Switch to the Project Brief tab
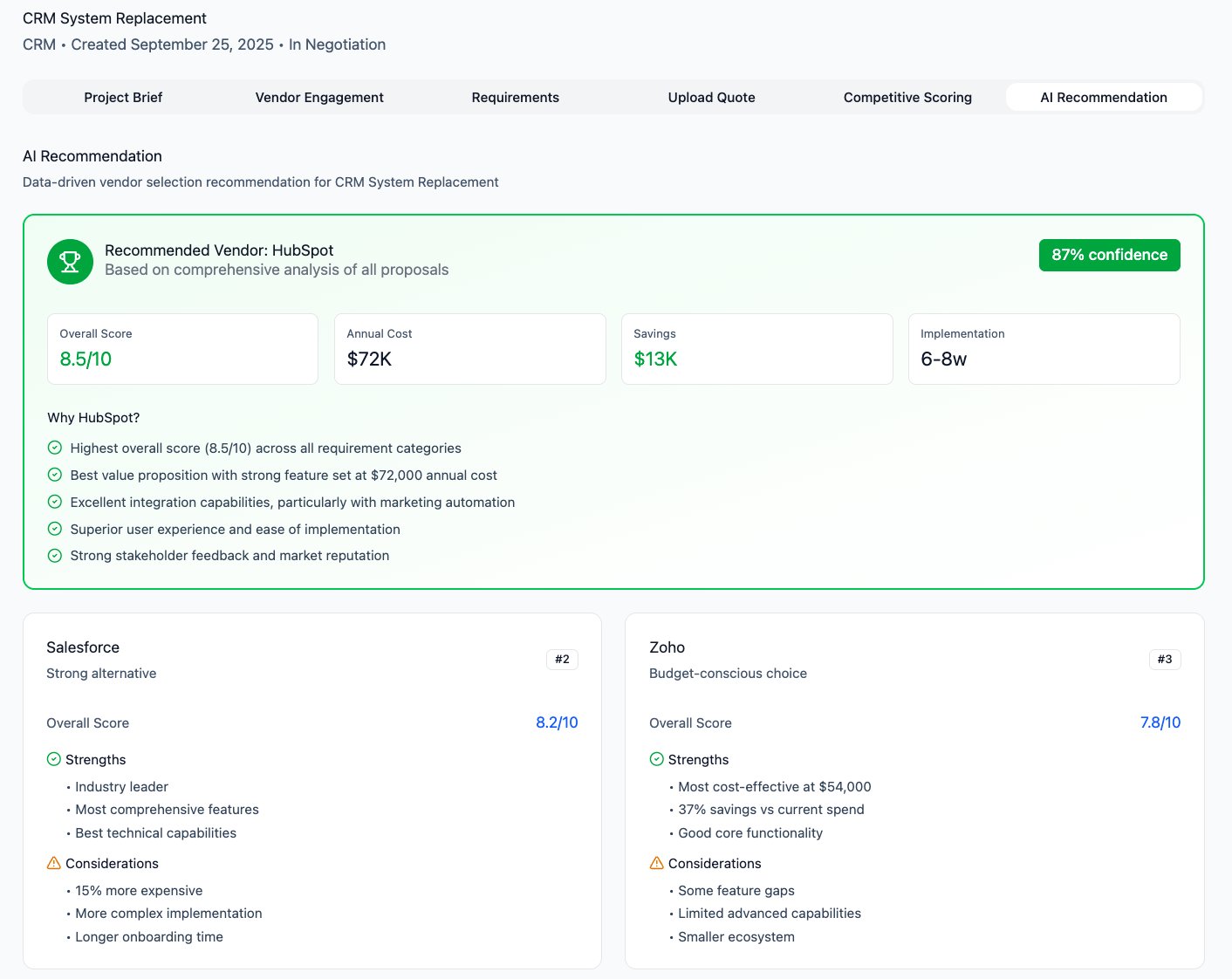Image resolution: width=1232 pixels, height=979 pixels. click(x=122, y=97)
